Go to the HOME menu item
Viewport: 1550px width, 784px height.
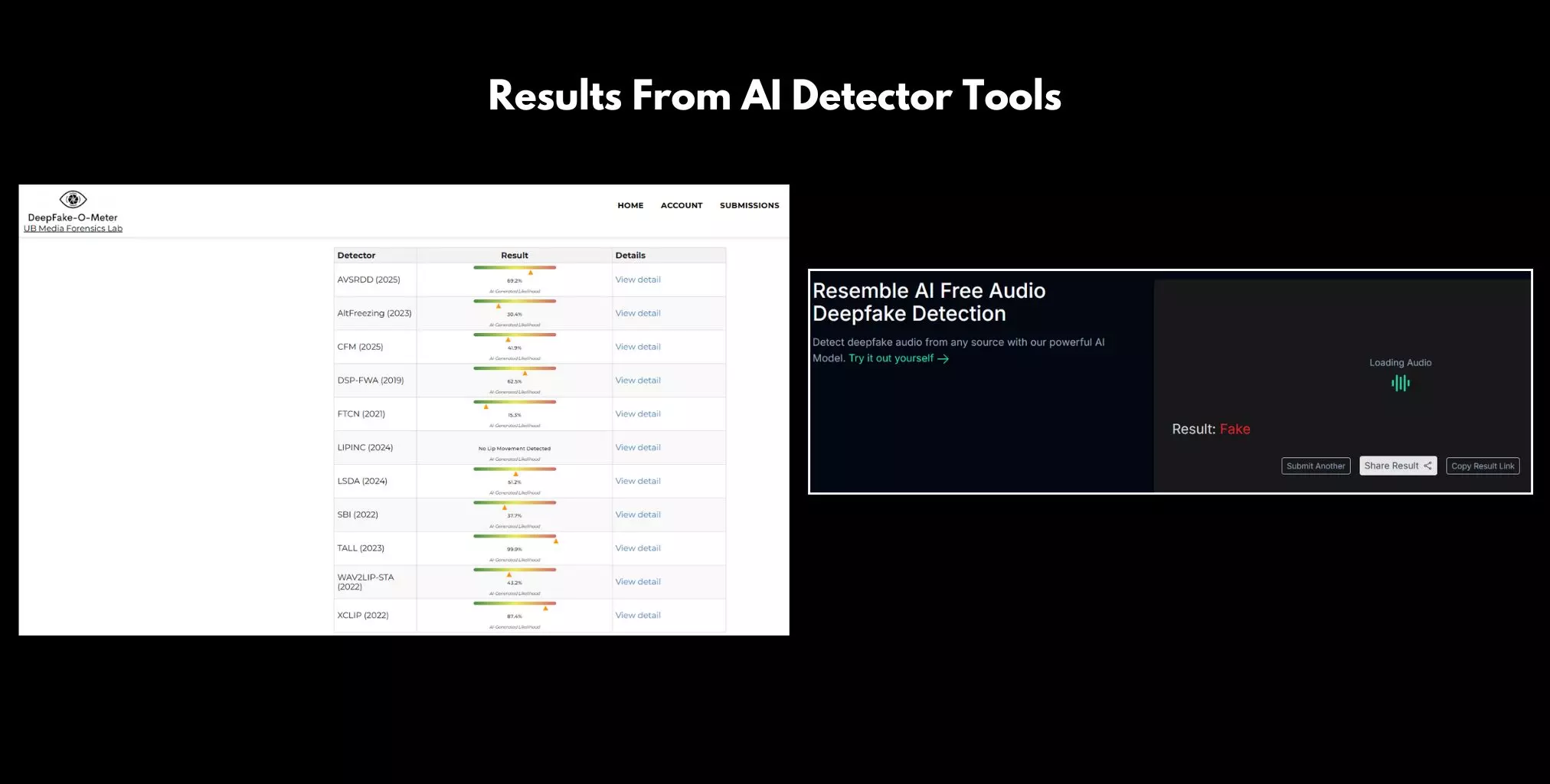630,205
